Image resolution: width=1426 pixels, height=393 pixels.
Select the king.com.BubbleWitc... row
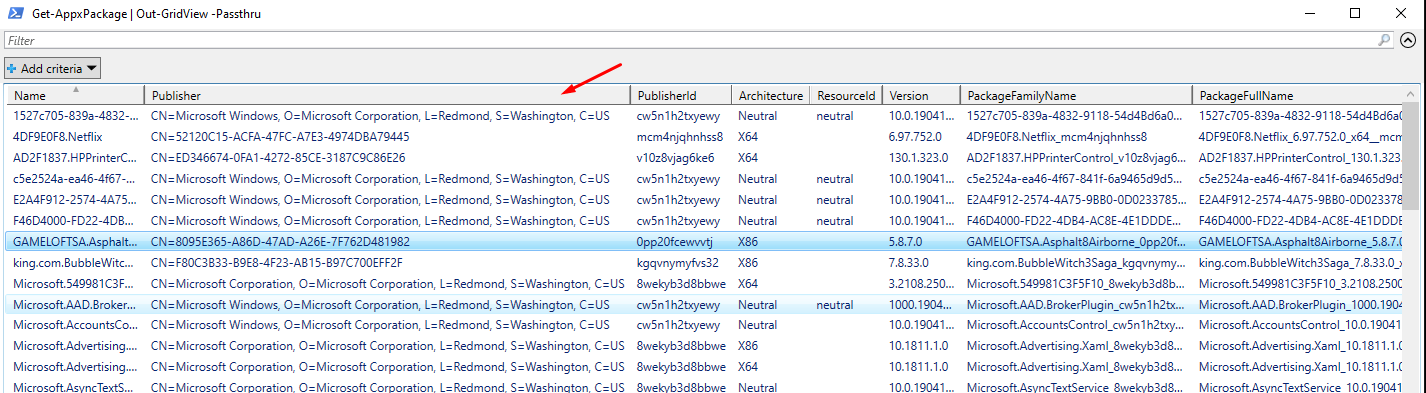(x=704, y=263)
